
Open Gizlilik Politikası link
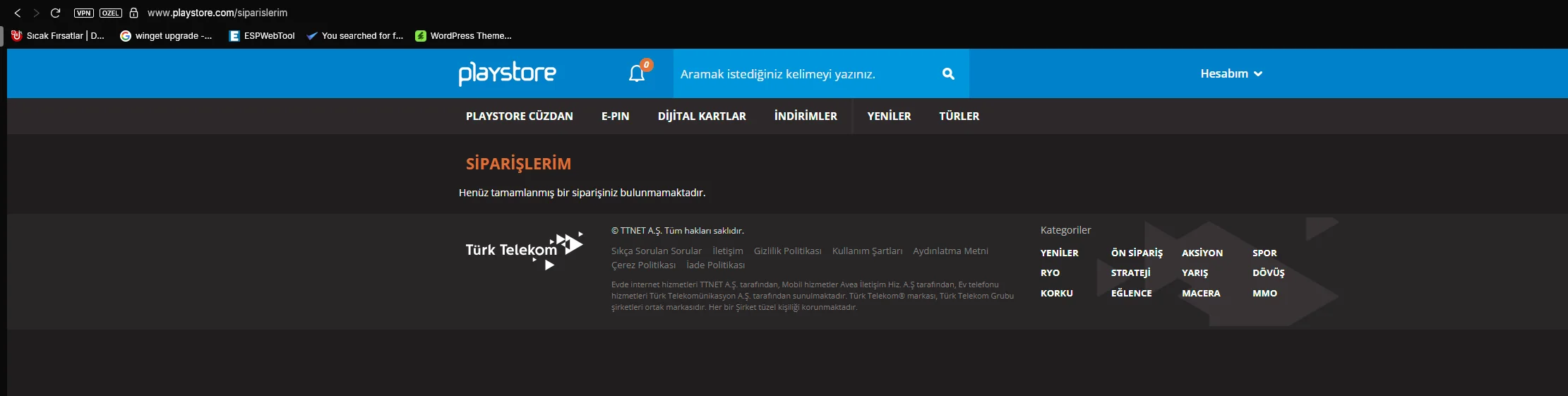(788, 251)
